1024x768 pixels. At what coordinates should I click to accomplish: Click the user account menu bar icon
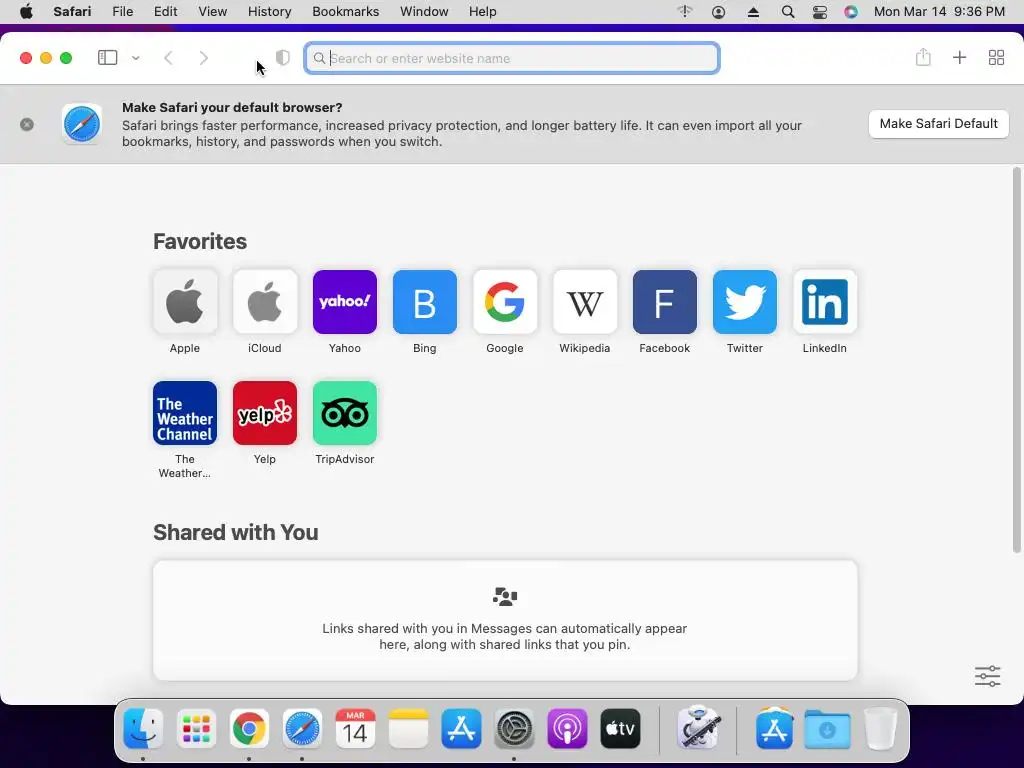click(x=718, y=12)
